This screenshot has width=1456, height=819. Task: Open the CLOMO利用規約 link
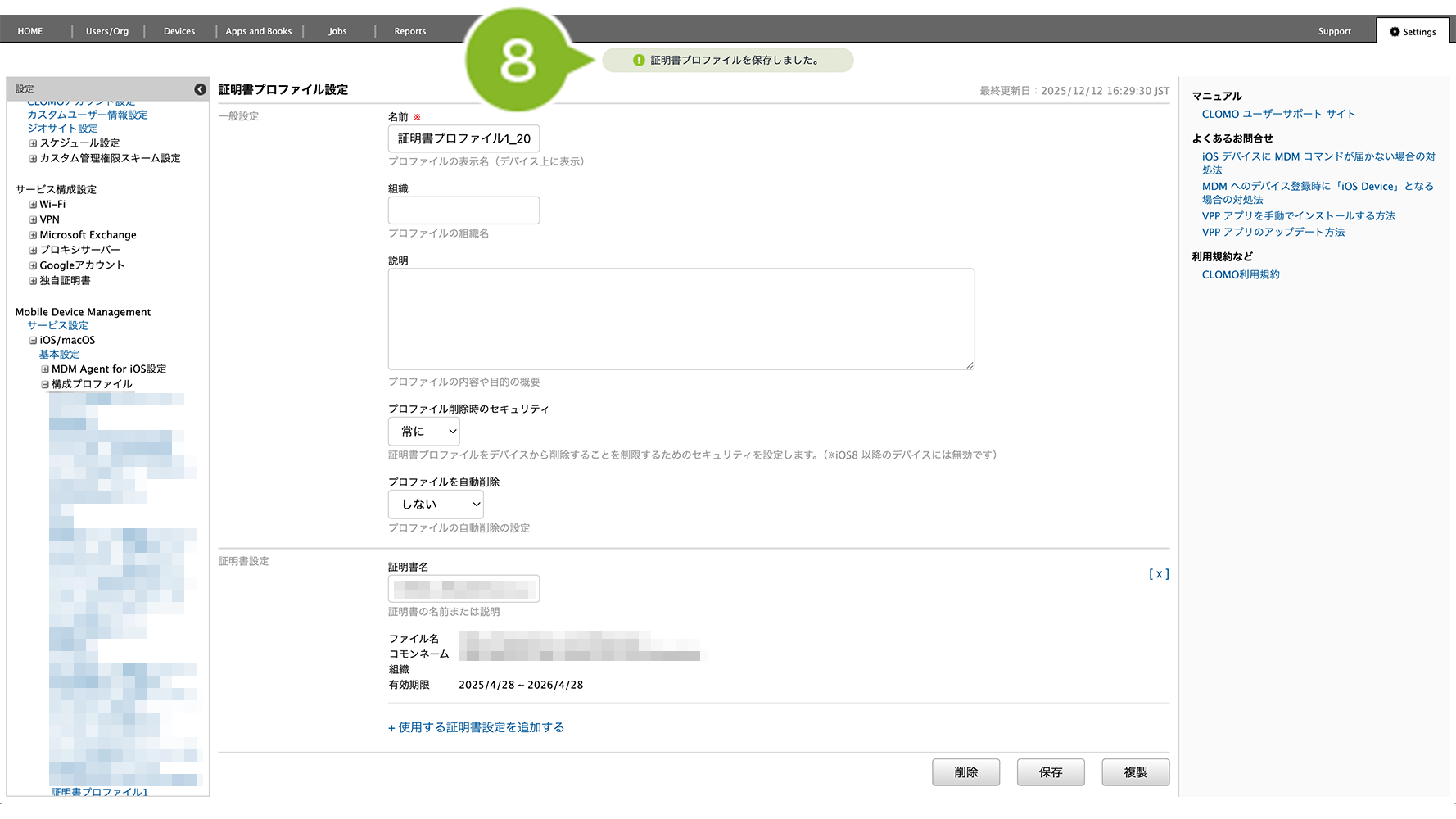coord(1240,275)
